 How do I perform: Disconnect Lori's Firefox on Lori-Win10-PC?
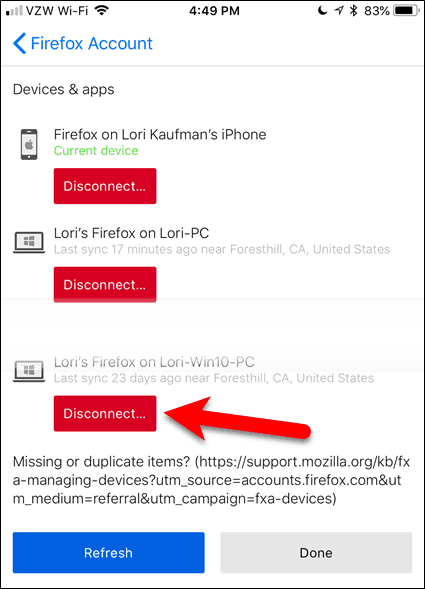[x=105, y=413]
